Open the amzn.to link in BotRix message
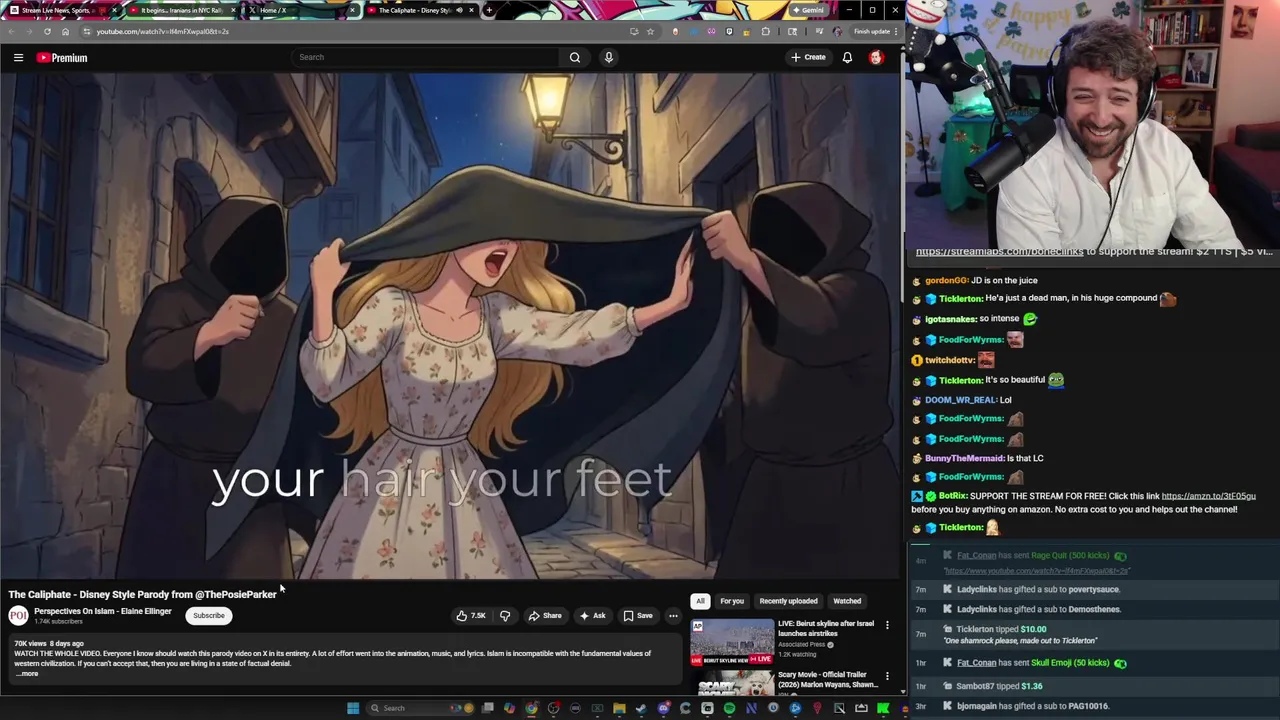This screenshot has width=1280, height=720. [1208, 496]
